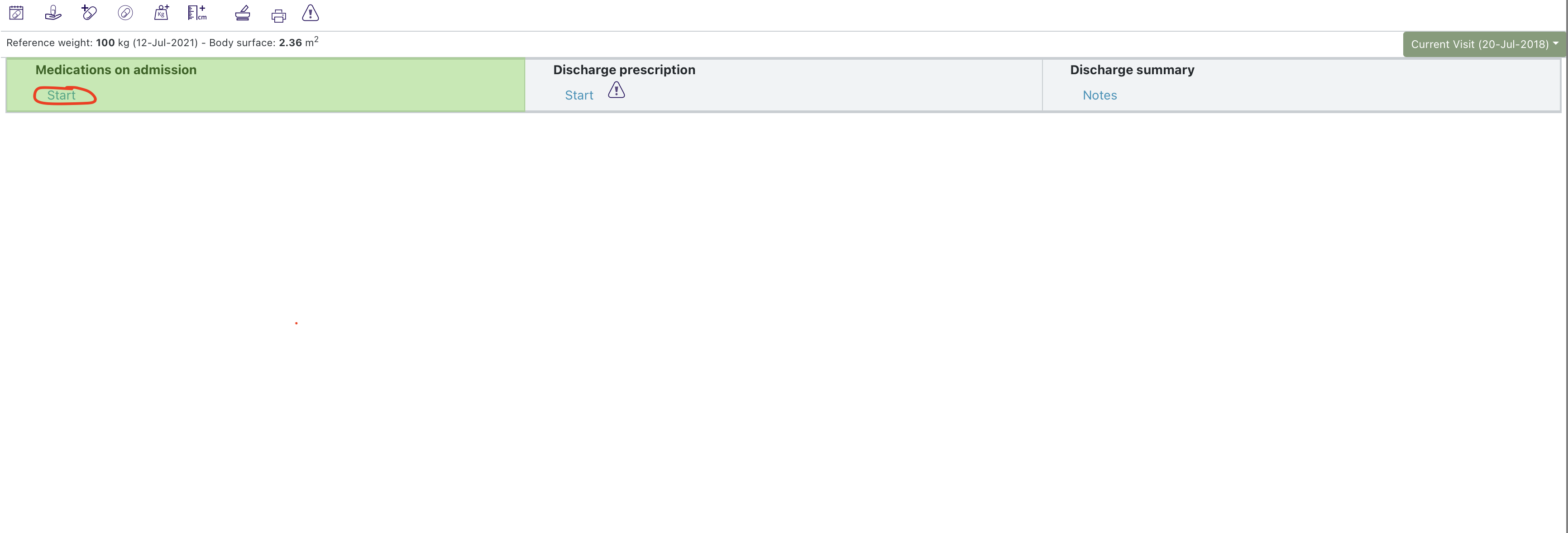Add a height measurement (cm ruler icon)
The image size is (1568, 533).
click(196, 13)
